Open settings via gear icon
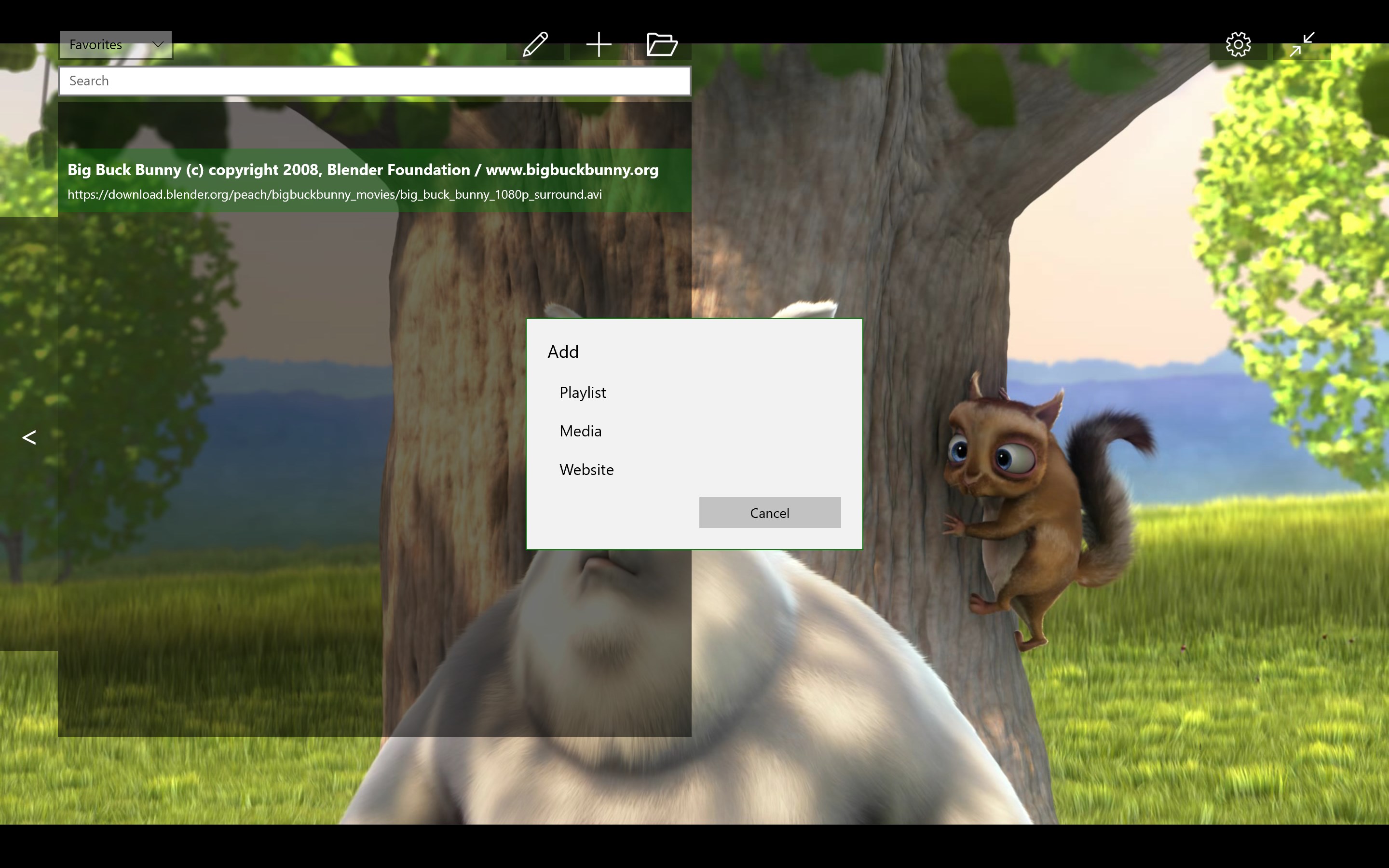 pos(1238,45)
